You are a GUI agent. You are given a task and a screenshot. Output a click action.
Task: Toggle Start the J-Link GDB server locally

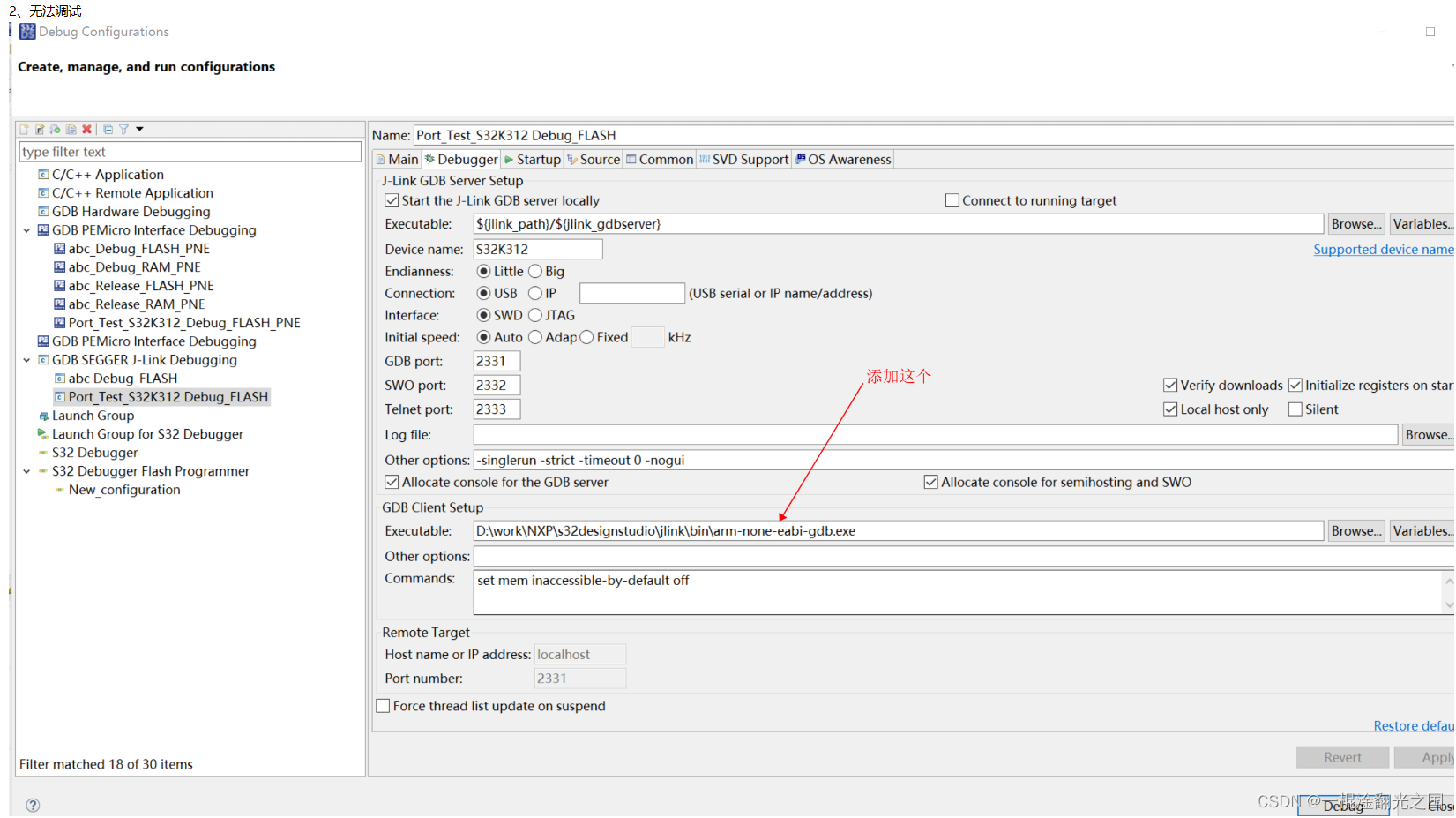pyautogui.click(x=392, y=201)
